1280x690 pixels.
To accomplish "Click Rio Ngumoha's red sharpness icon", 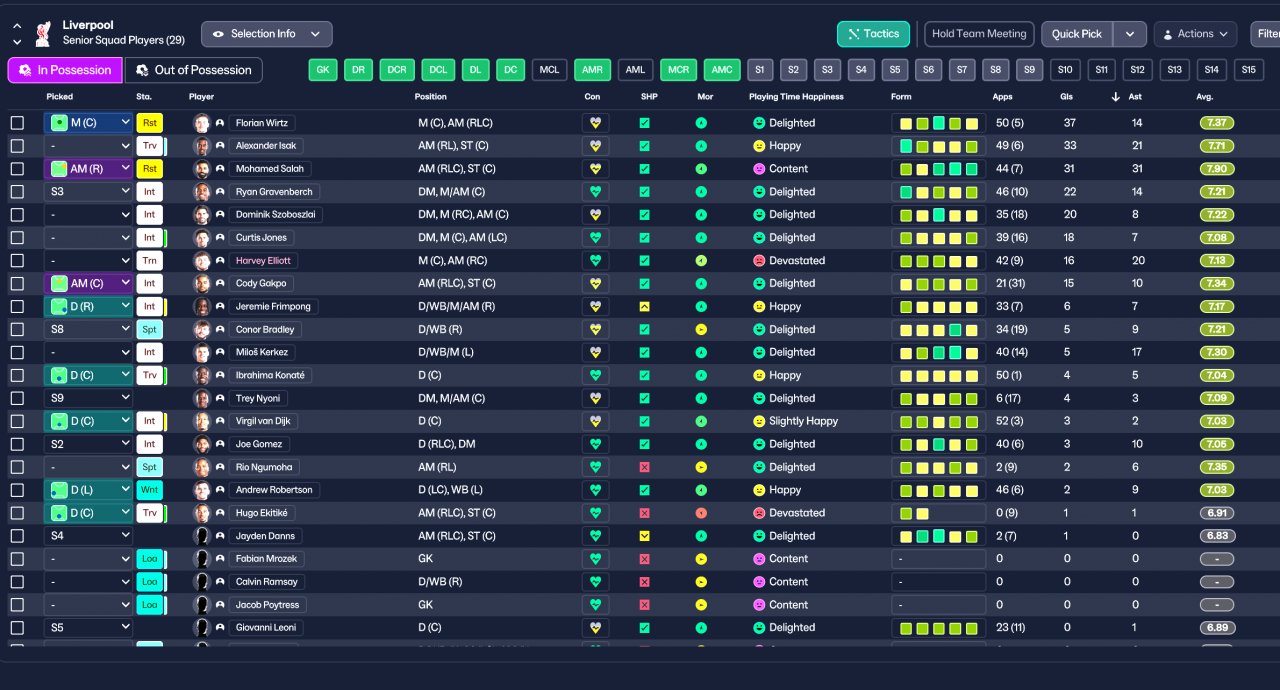I will click(x=644, y=467).
